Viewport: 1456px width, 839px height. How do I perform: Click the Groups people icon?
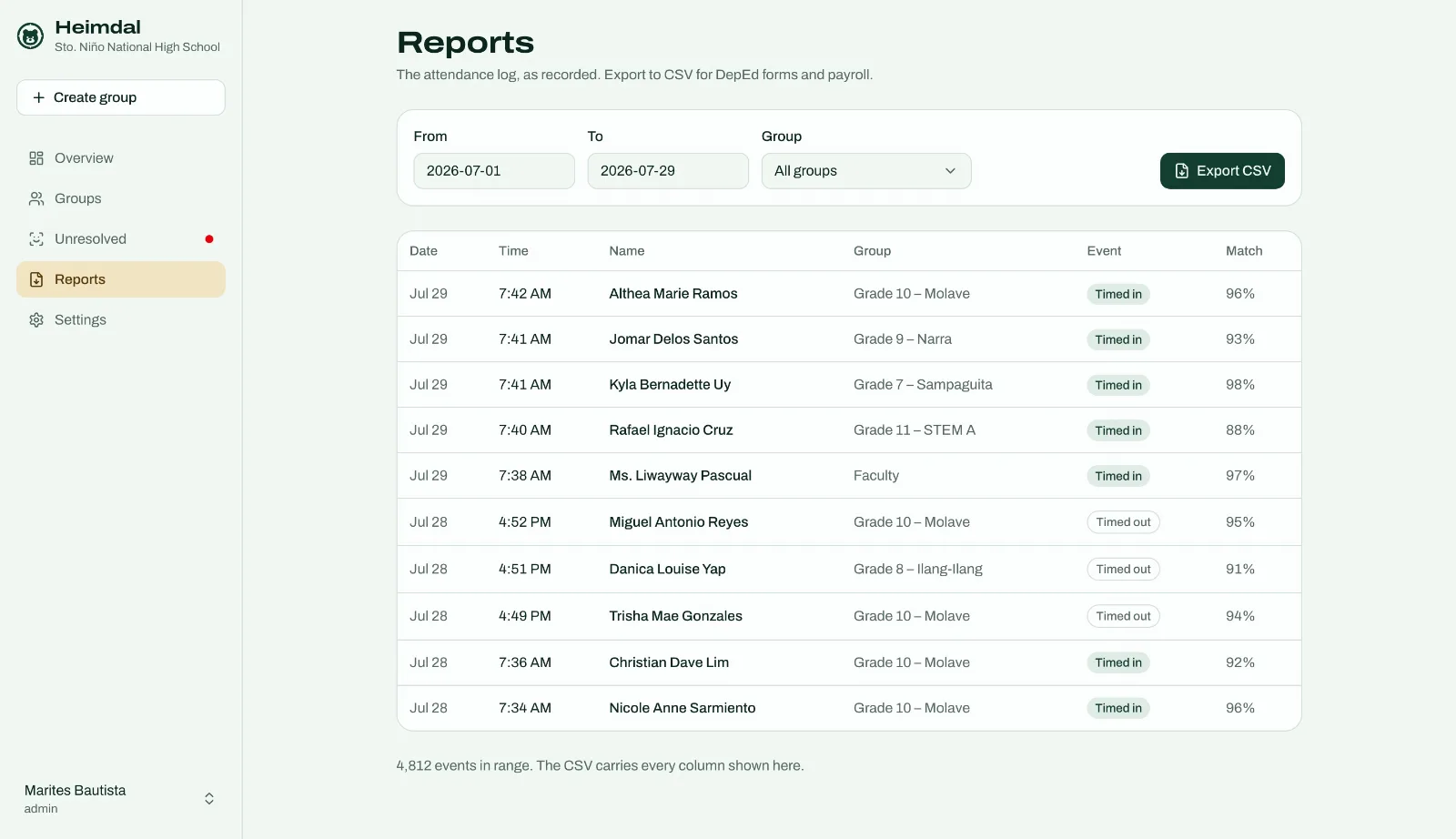click(36, 198)
